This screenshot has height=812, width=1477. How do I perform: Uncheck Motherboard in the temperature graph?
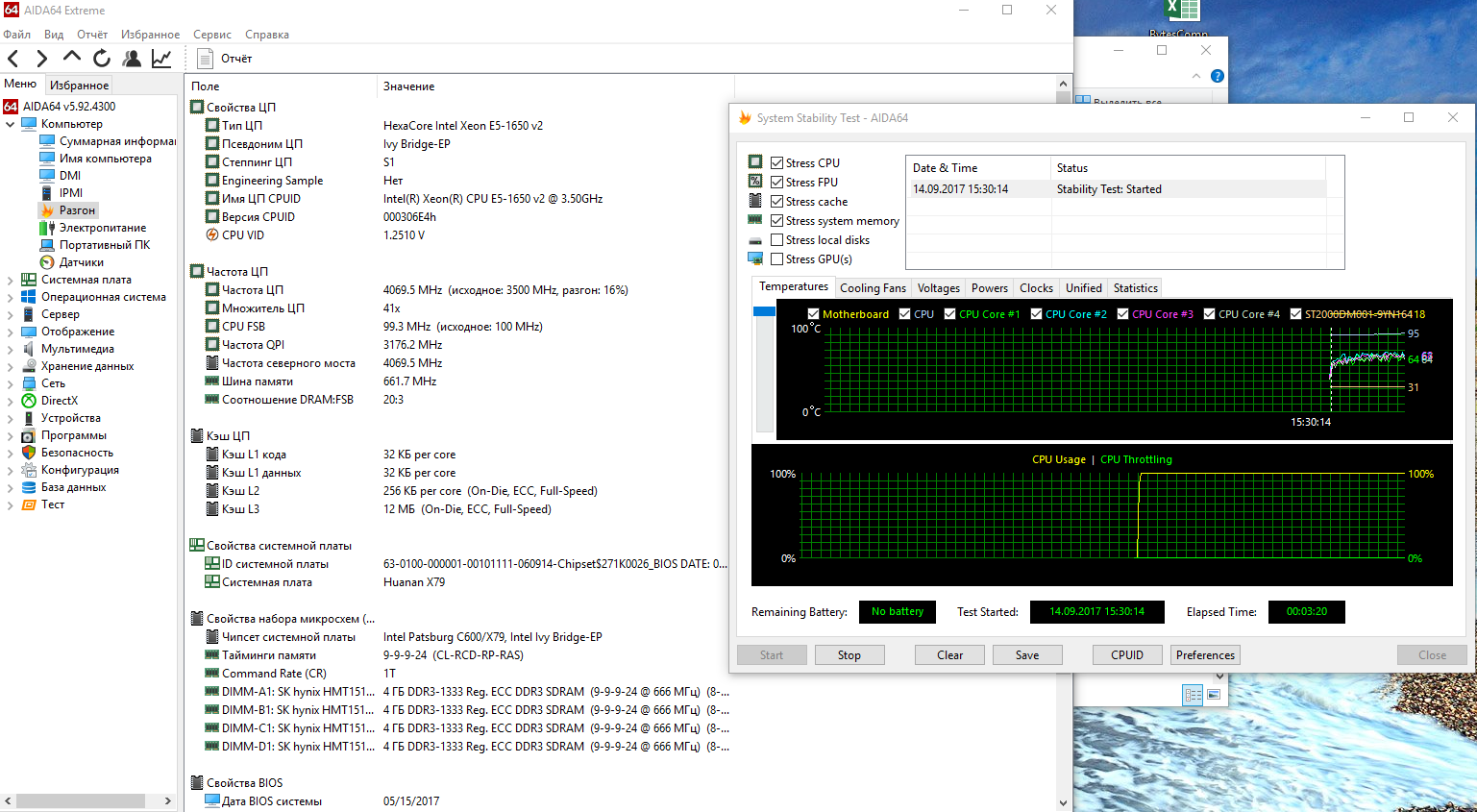click(814, 314)
